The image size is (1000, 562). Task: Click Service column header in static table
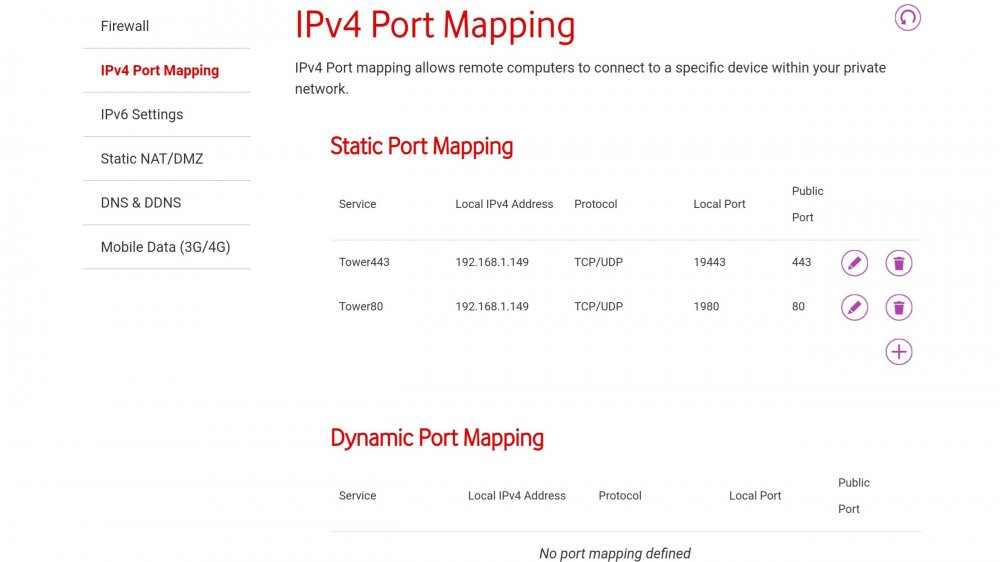pyautogui.click(x=357, y=204)
